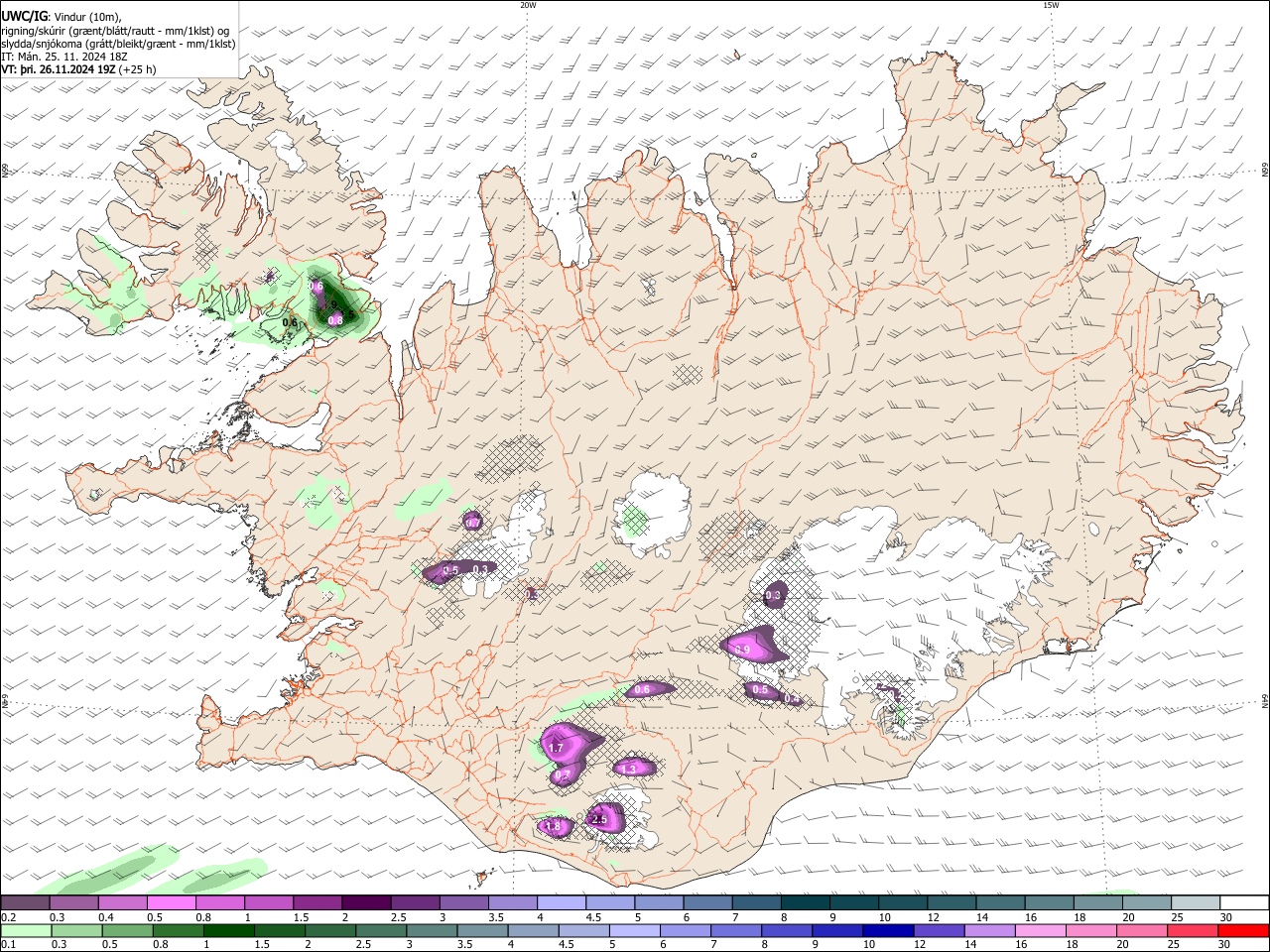Click the (+25 h) forecast offset text
This screenshot has height=952, width=1270.
pyautogui.click(x=137, y=70)
